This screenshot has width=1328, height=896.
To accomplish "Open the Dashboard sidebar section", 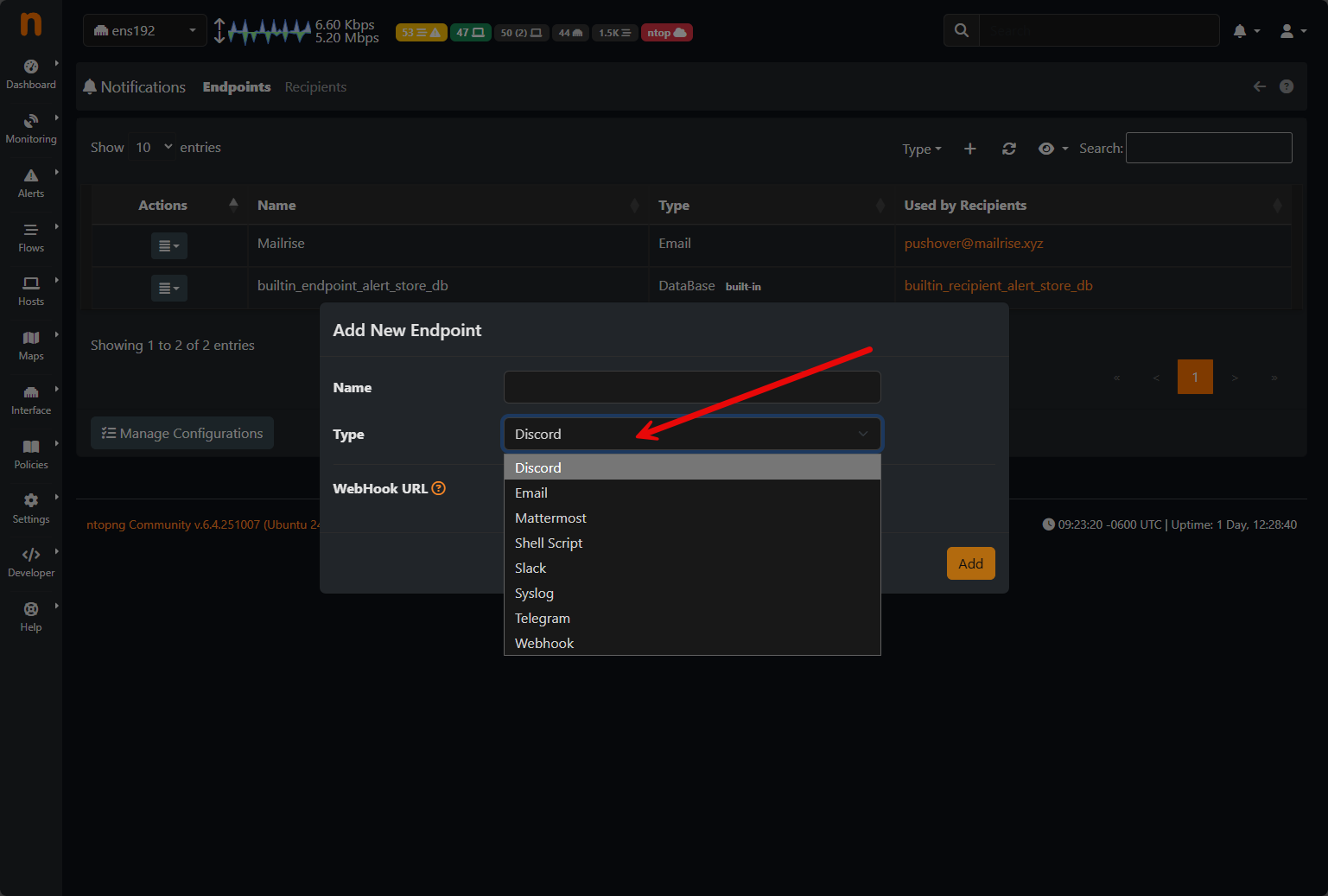I will point(31,74).
